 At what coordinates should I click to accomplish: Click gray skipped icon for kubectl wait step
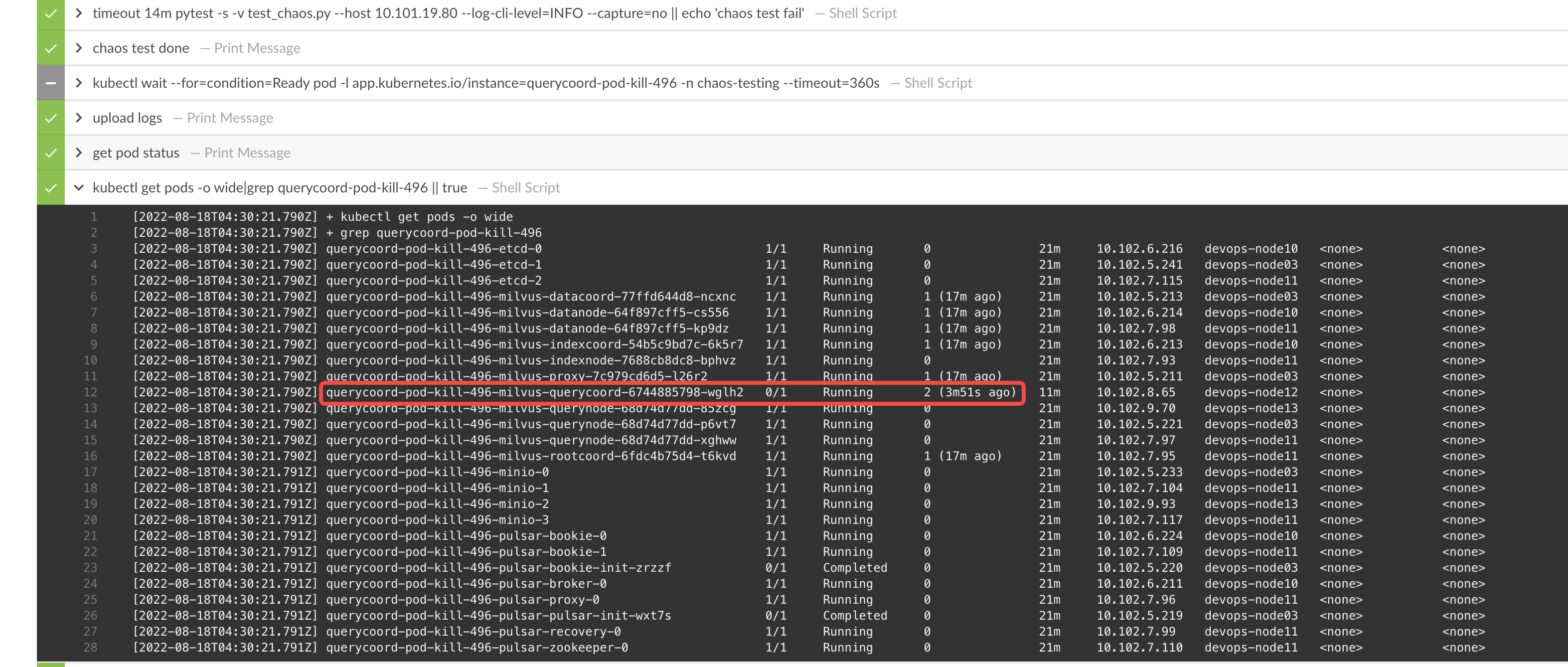pos(50,83)
